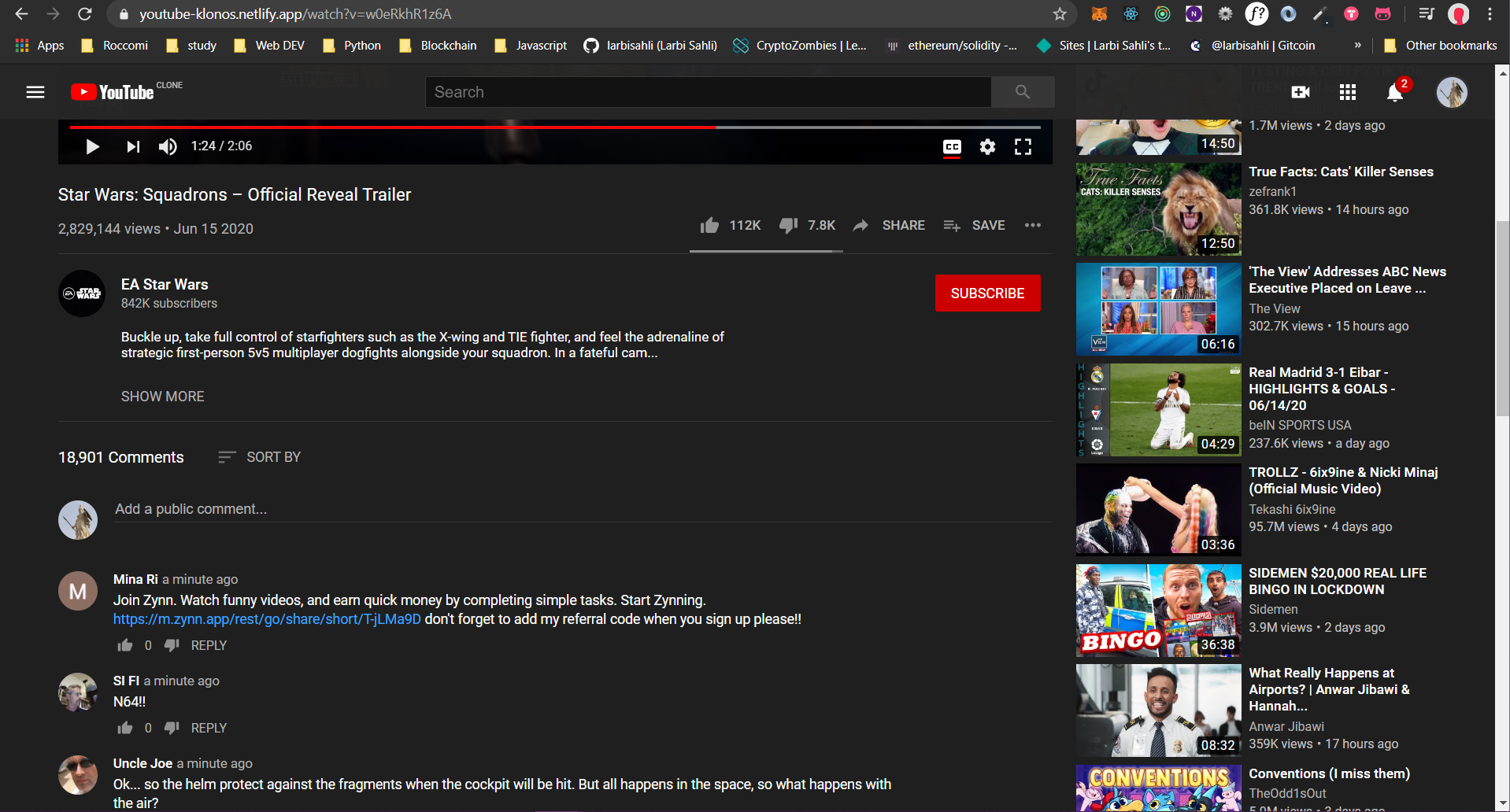Open the apps grid icon
The height and width of the screenshot is (812, 1510).
tap(1348, 92)
